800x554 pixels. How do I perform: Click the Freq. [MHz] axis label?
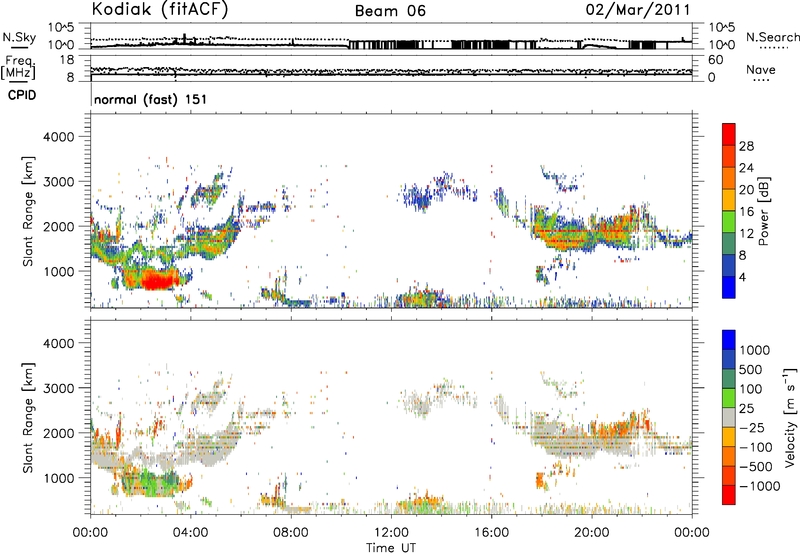[18, 68]
